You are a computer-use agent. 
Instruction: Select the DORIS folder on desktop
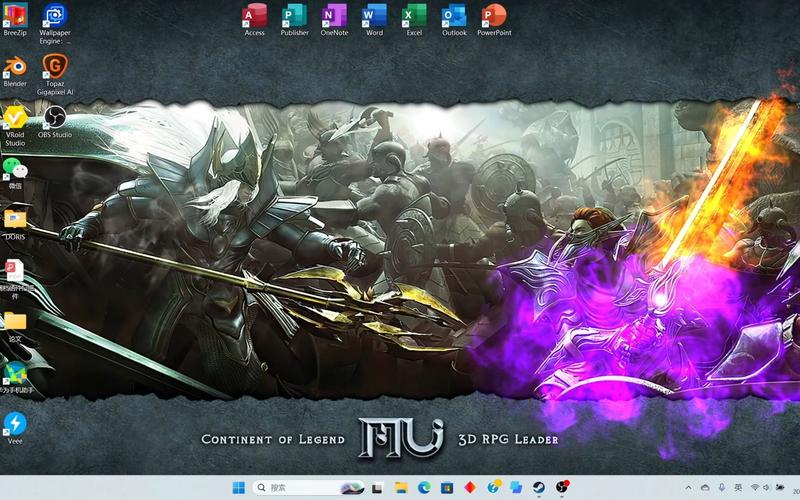pos(15,224)
